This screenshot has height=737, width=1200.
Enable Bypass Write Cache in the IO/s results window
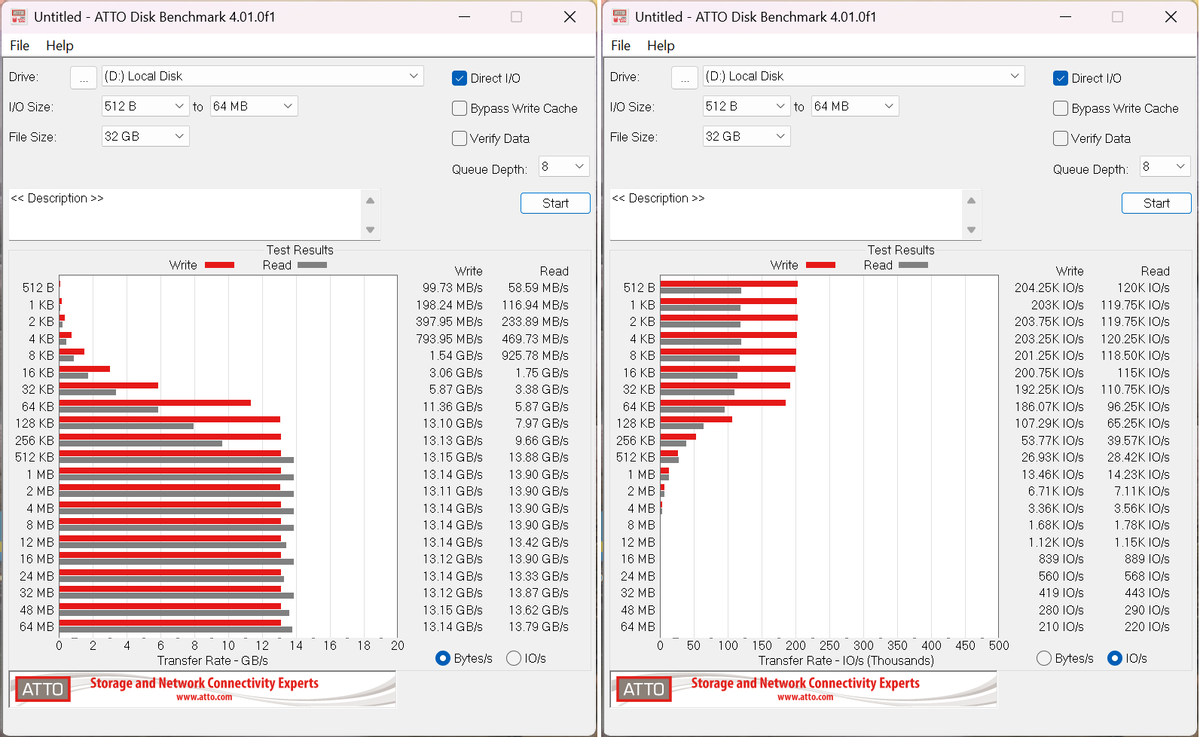[x=1061, y=108]
